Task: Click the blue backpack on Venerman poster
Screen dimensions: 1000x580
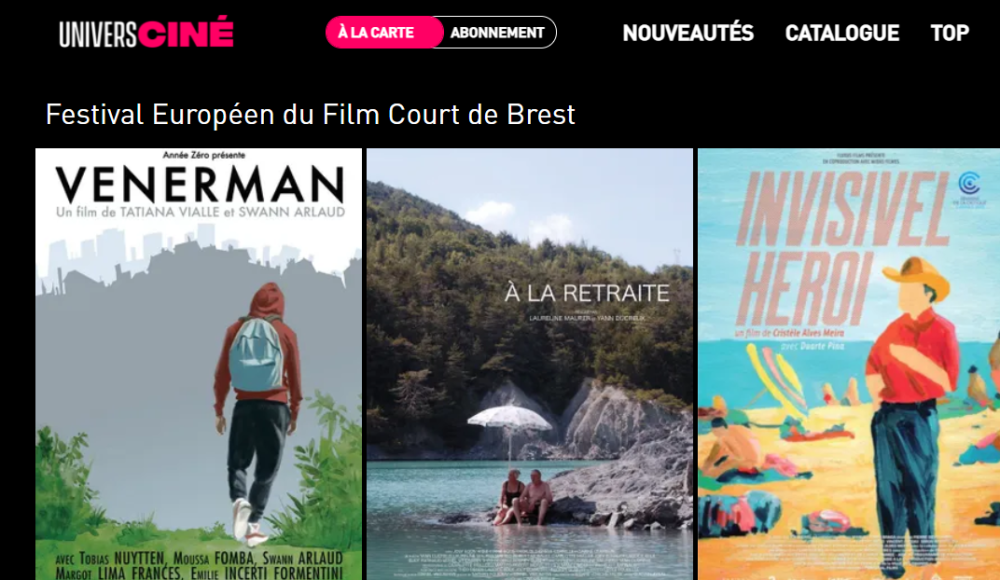Action: pos(256,355)
